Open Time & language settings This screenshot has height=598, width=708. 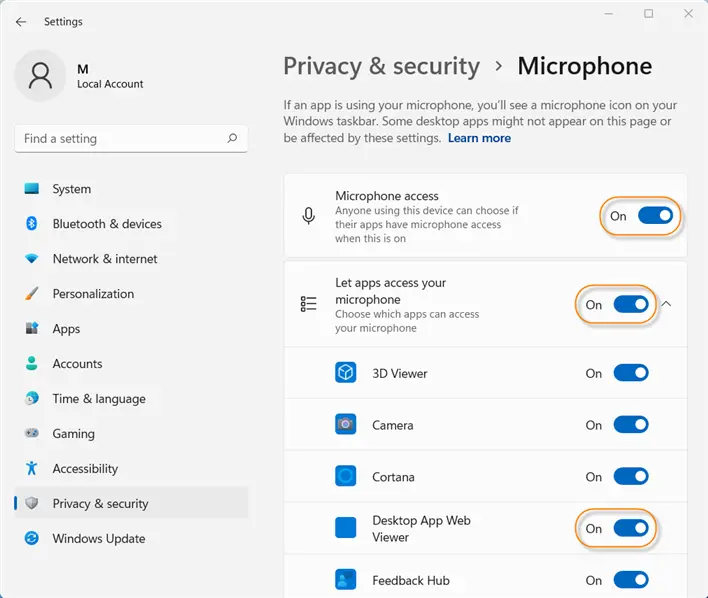point(131,398)
